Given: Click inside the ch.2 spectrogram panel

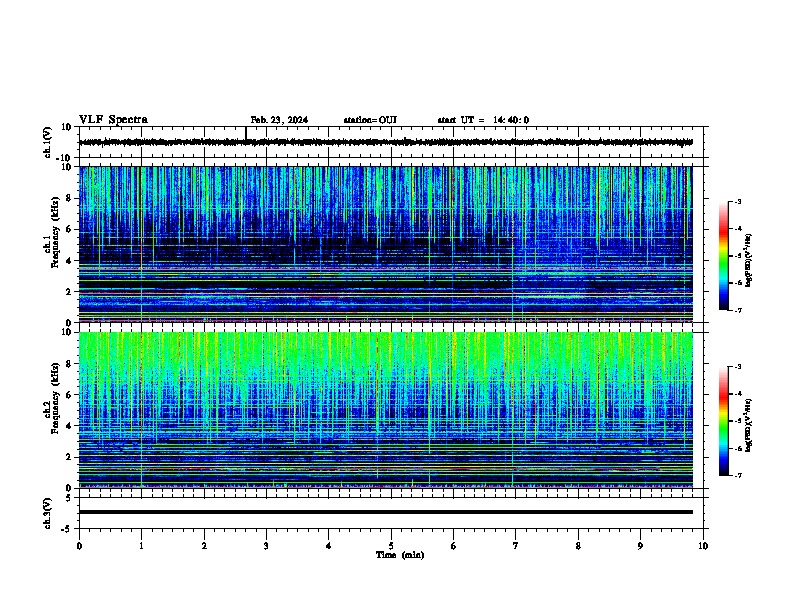Looking at the screenshot, I should (x=386, y=410).
